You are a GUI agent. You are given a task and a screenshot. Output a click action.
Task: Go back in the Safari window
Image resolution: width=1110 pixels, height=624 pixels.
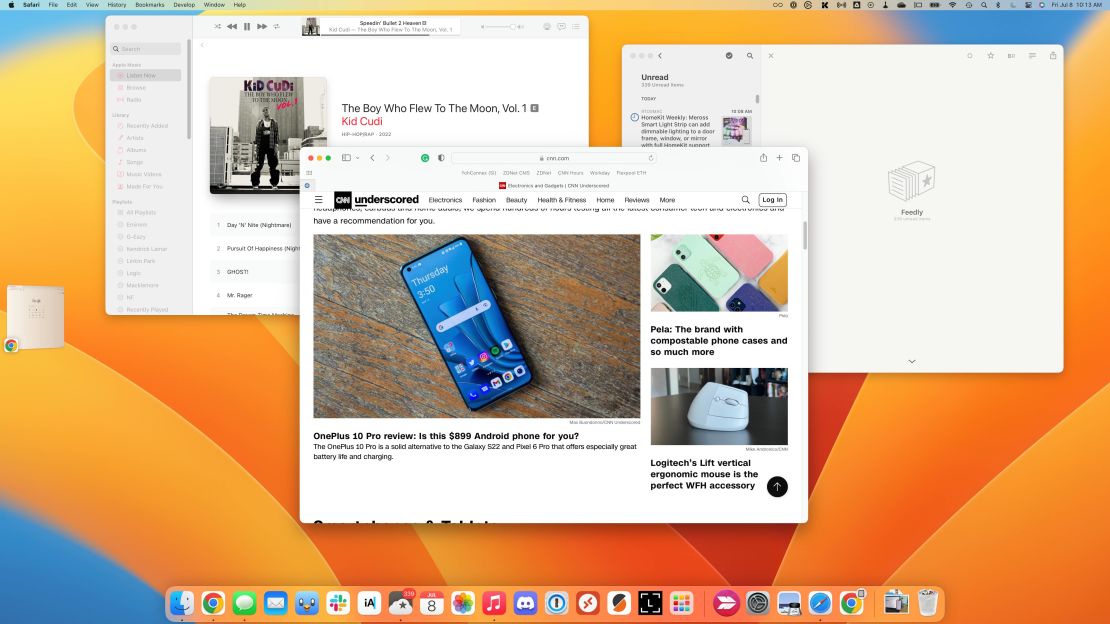(x=372, y=158)
